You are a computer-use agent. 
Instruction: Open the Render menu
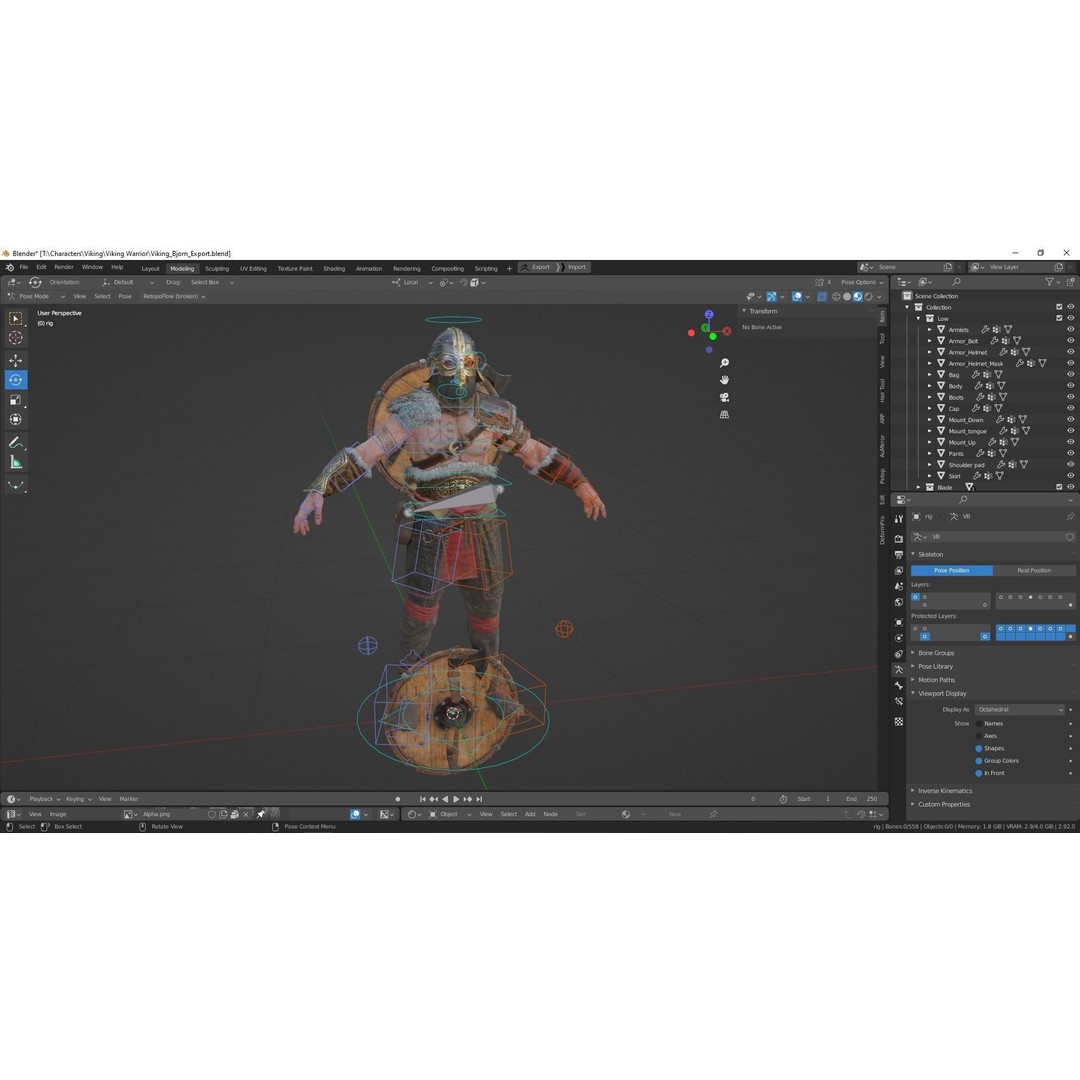63,267
